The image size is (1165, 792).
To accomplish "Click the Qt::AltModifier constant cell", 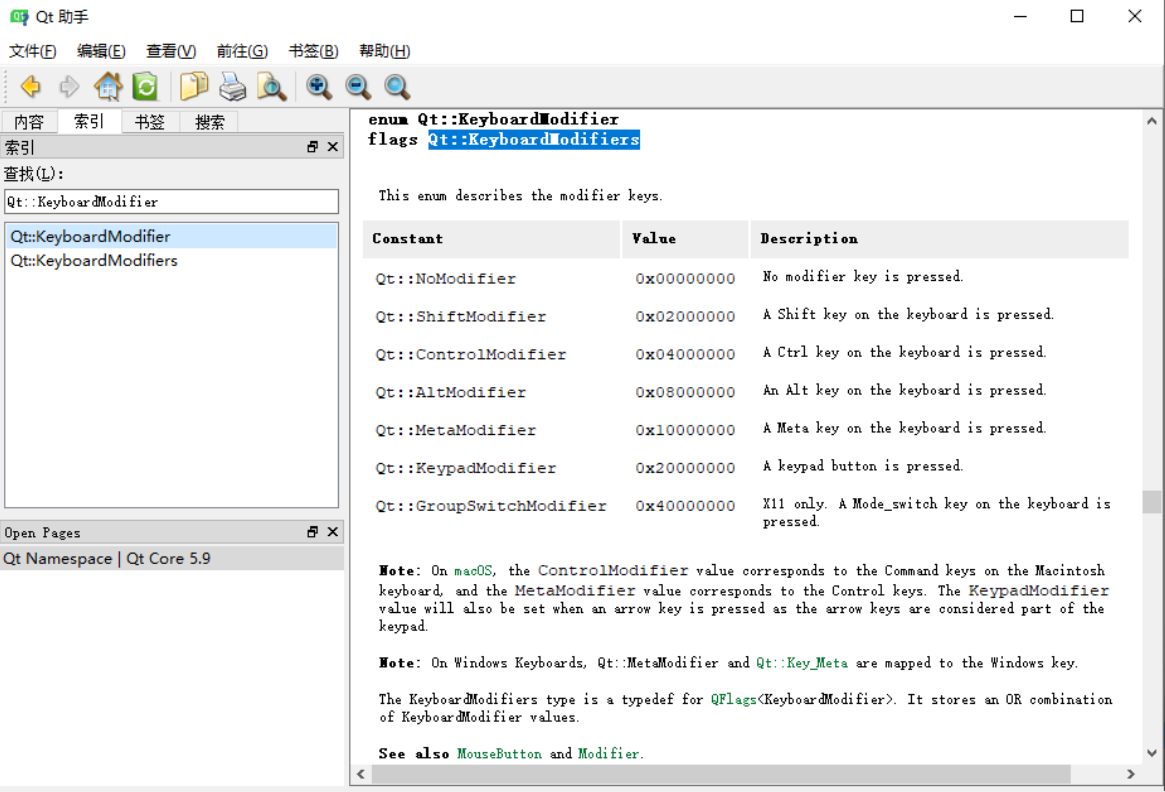I will point(450,392).
